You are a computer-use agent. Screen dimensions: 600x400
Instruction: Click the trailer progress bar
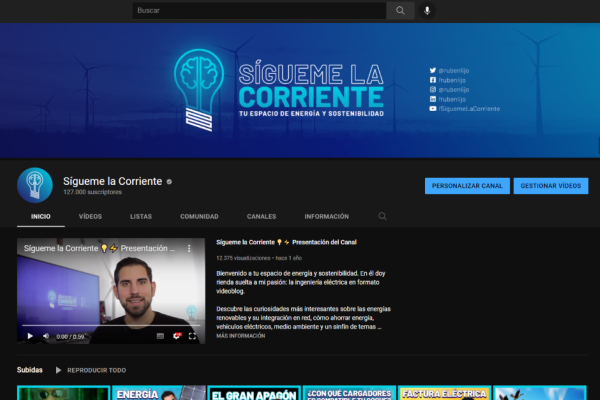[x=111, y=325]
